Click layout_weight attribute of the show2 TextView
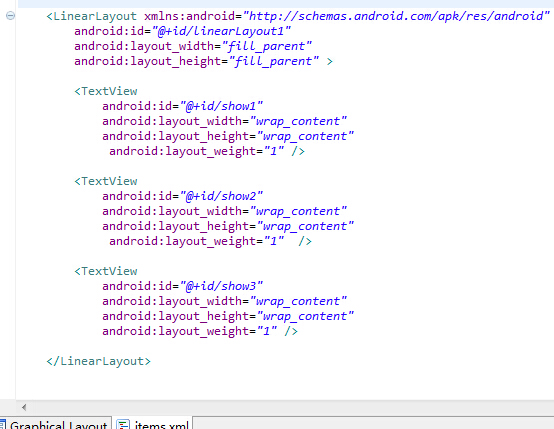Image resolution: width=554 pixels, height=429 pixels. click(196, 241)
